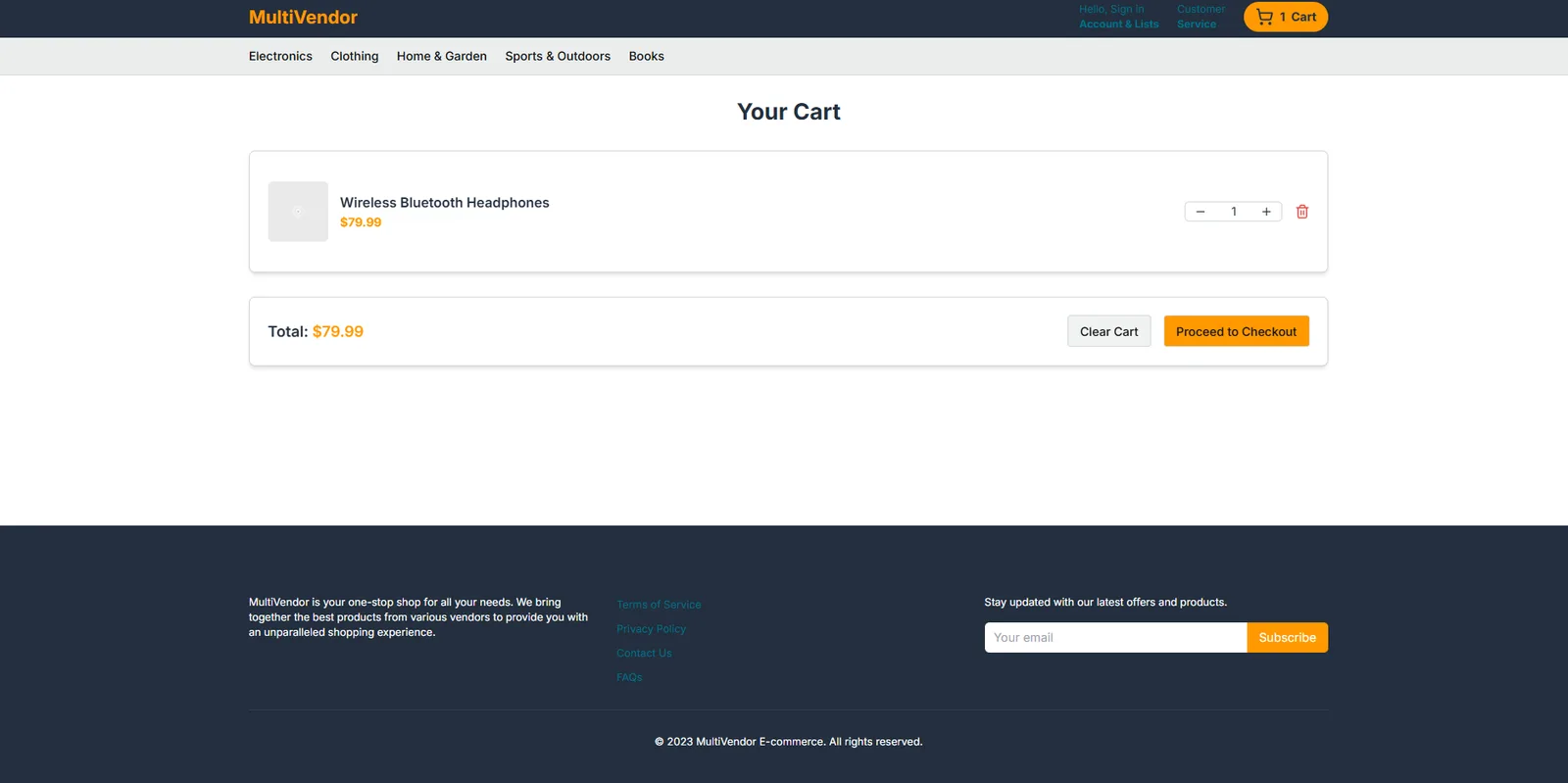This screenshot has height=783, width=1568.
Task: Select the Sports & Outdoors category
Action: [558, 56]
